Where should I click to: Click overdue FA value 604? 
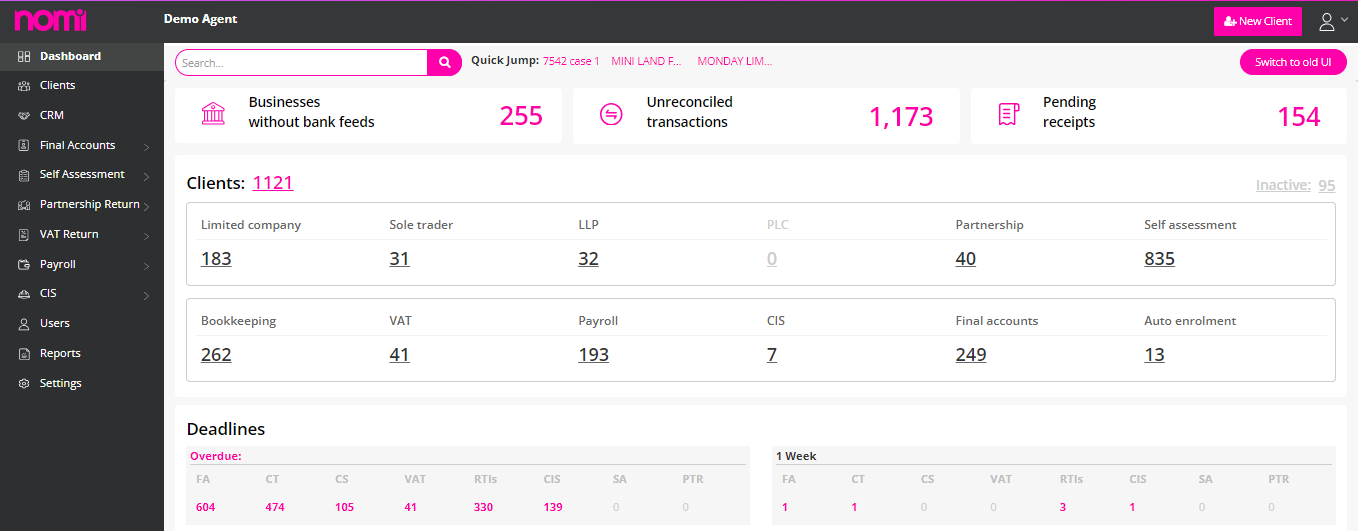click(x=205, y=507)
